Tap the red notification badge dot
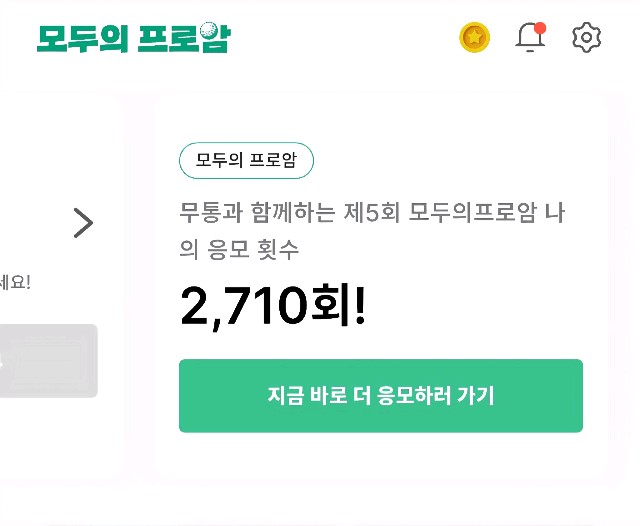The width and height of the screenshot is (640, 526). coord(540,28)
